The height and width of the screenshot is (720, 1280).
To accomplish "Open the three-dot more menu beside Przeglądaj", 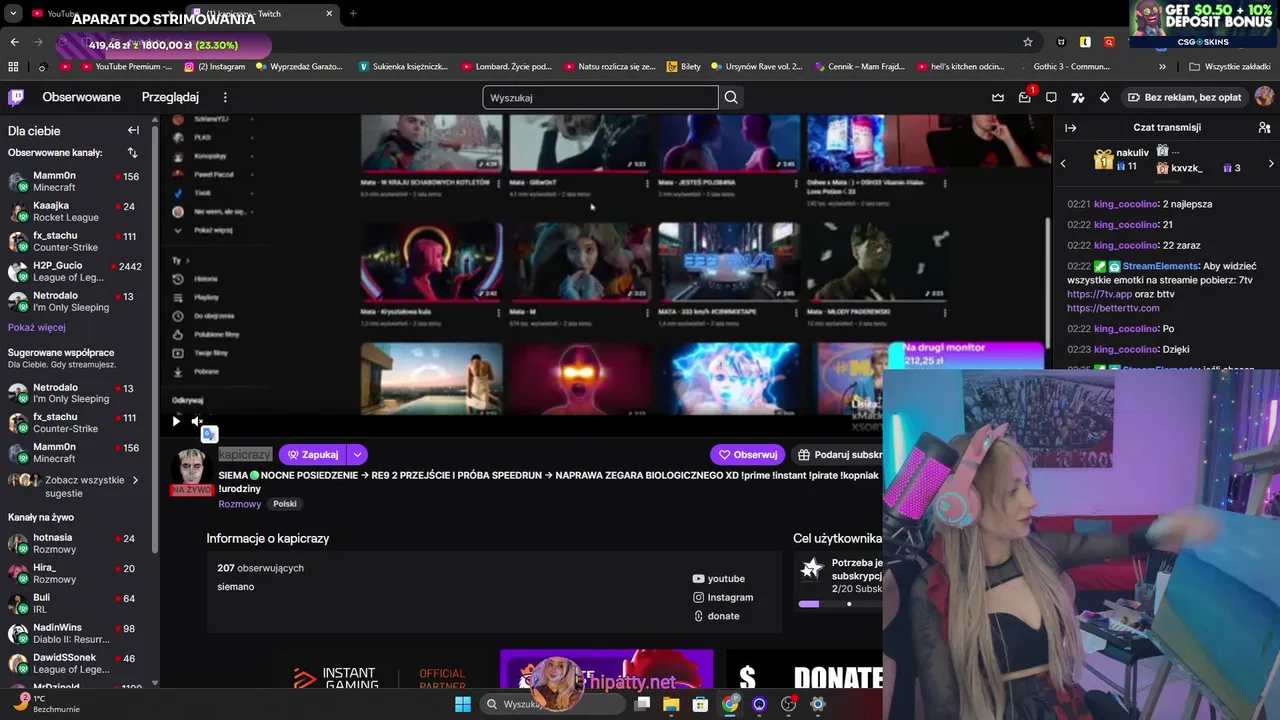I will click(225, 97).
